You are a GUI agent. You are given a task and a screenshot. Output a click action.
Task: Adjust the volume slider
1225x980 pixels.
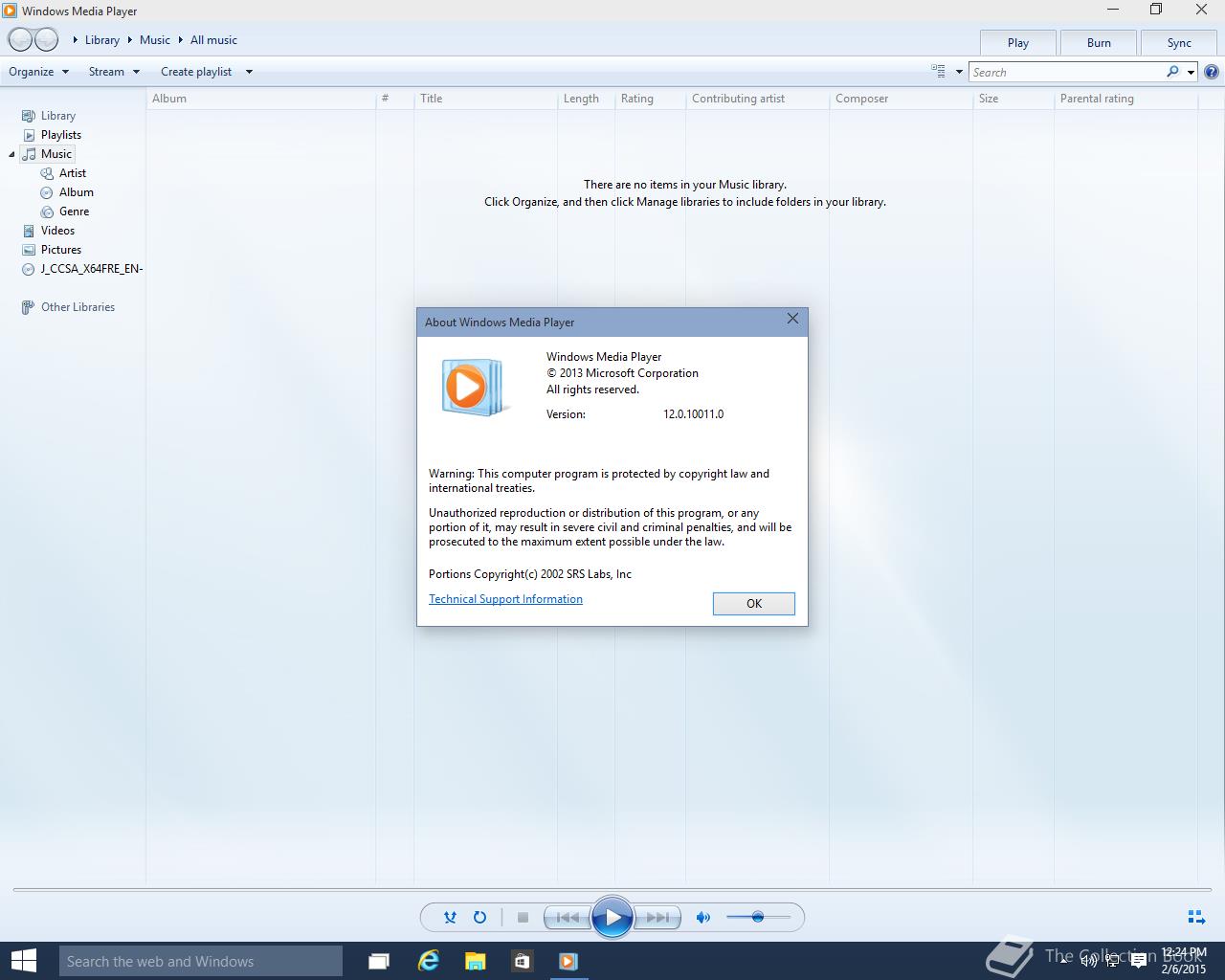758,917
